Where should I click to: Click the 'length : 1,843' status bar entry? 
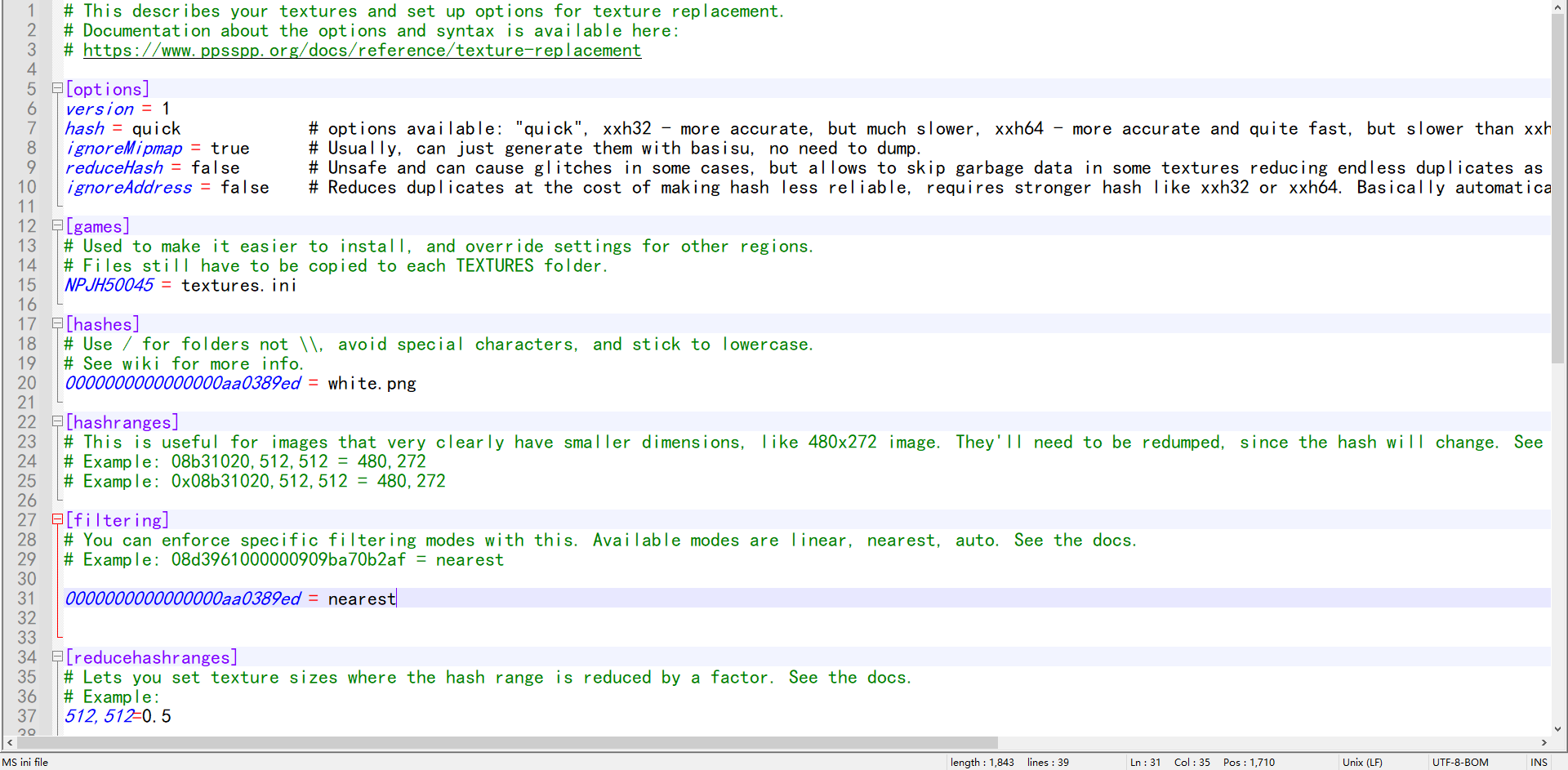[x=982, y=762]
